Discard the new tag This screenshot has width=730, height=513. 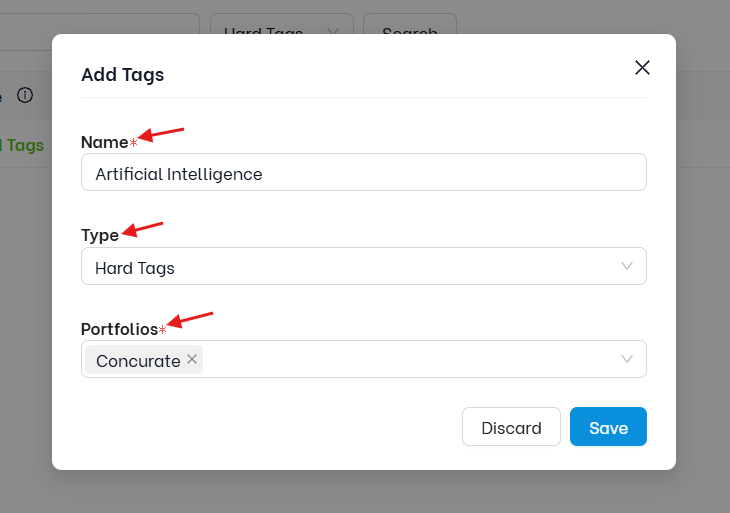(511, 426)
